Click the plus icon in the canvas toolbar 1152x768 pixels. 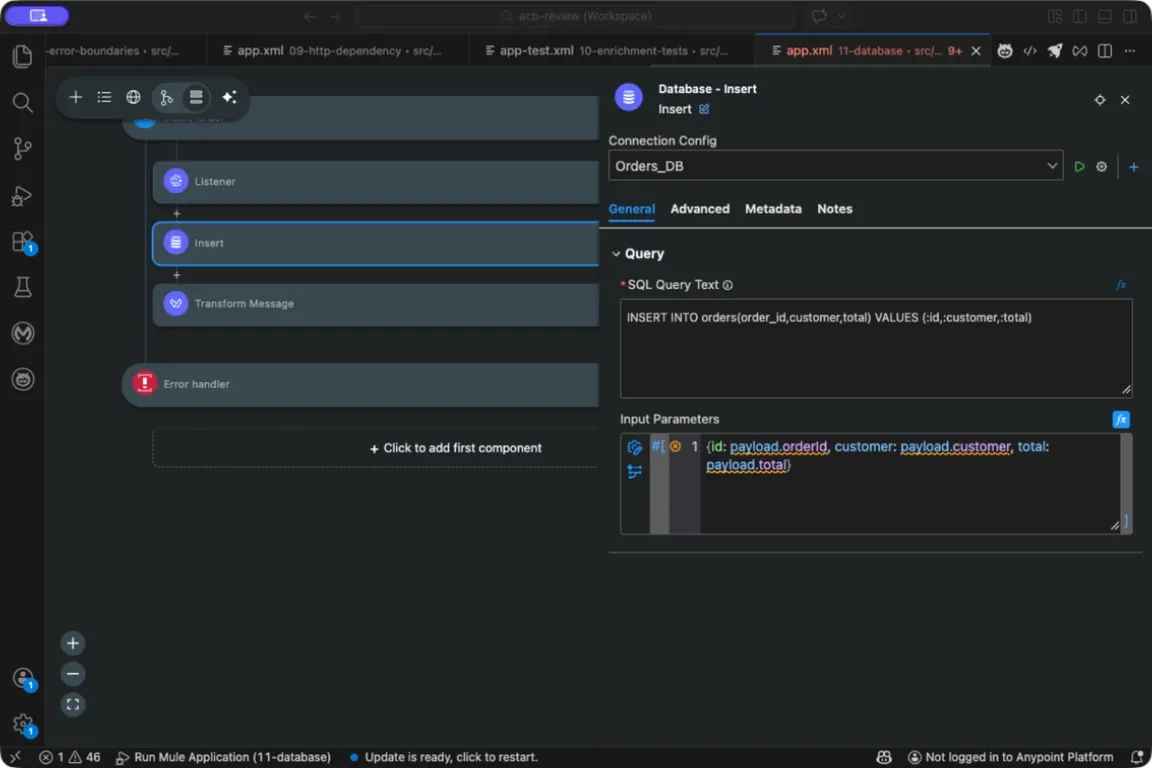[x=76, y=97]
